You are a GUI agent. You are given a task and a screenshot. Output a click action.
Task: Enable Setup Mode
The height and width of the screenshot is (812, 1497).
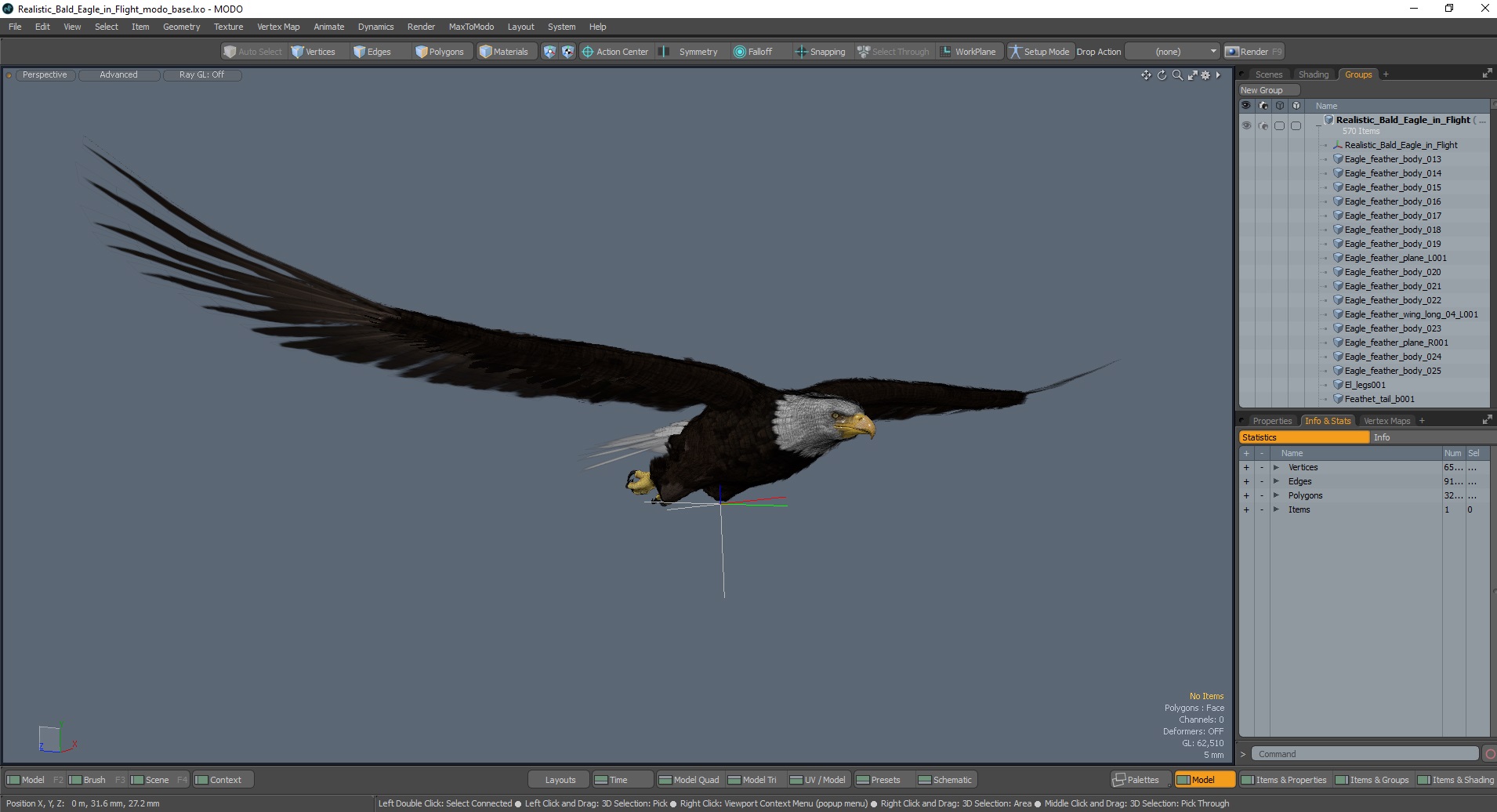click(x=1039, y=52)
